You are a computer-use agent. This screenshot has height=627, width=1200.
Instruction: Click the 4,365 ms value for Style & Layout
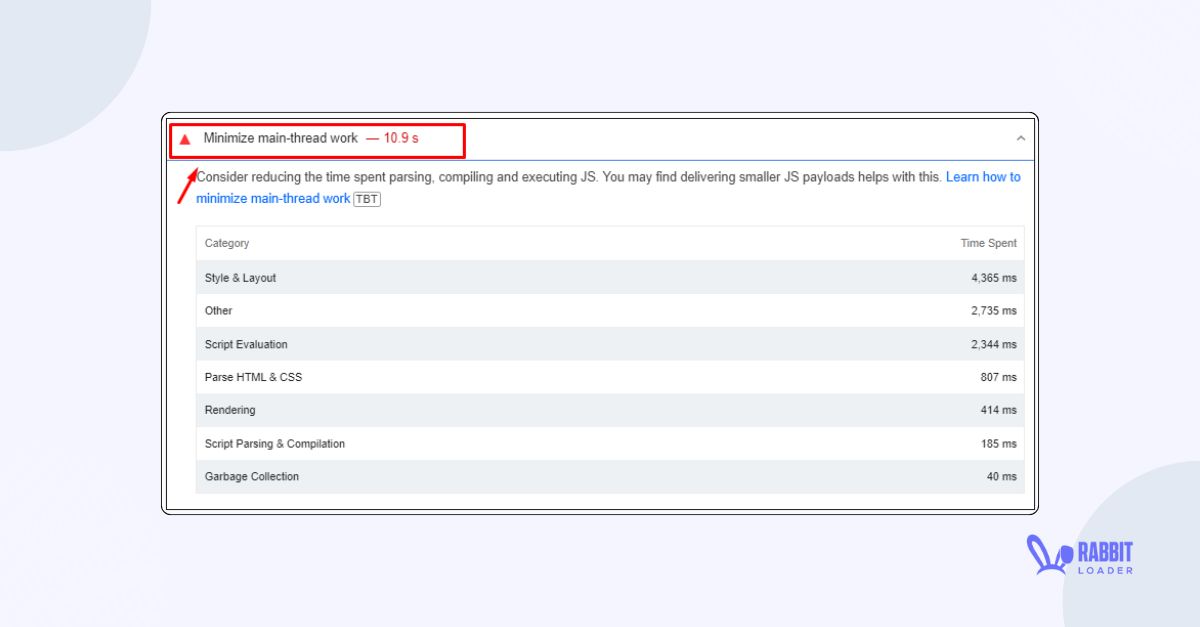click(x=993, y=277)
